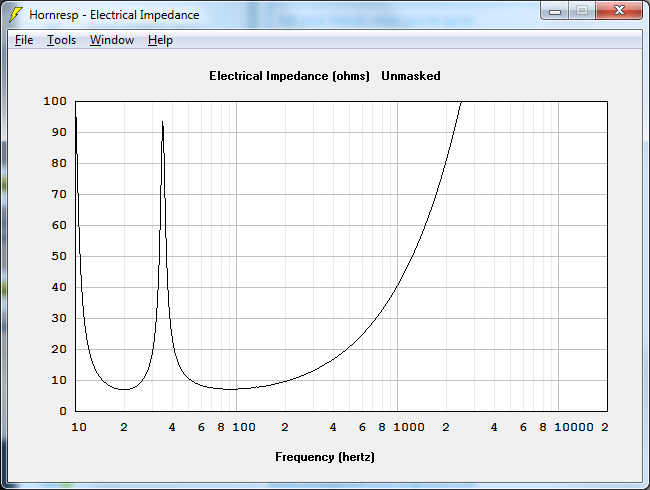Viewport: 650px width, 490px height.
Task: Click the '50' label on ohms axis
Action: pos(59,256)
